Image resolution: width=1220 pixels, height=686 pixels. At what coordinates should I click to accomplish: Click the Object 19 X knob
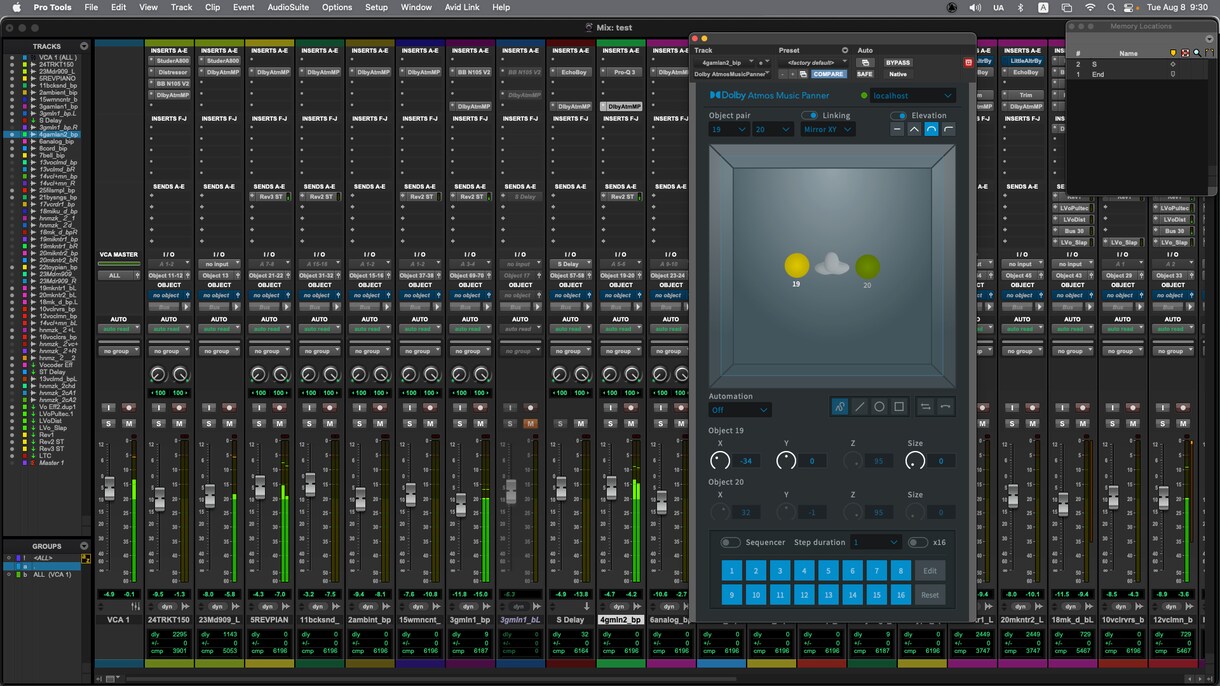(720, 461)
